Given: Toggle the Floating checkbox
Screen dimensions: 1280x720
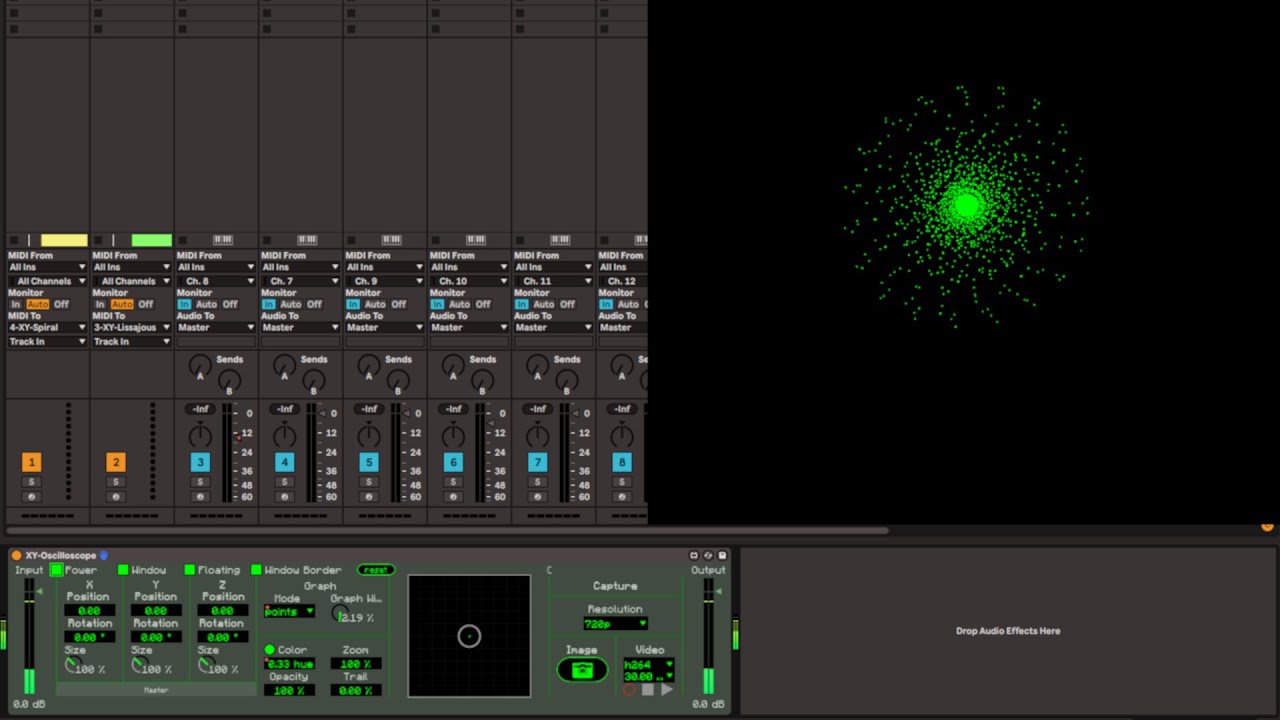Looking at the screenshot, I should pos(189,570).
